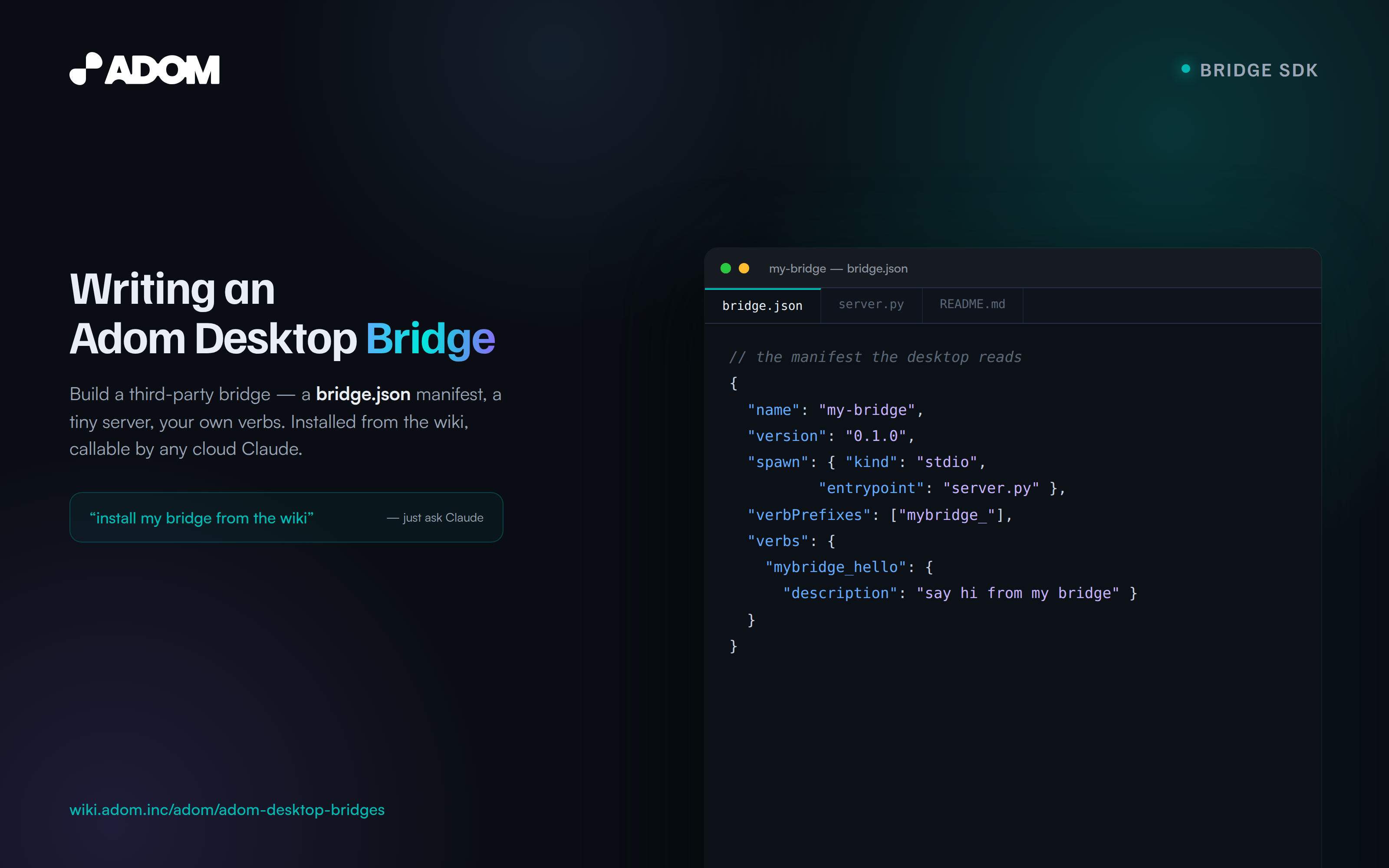The image size is (1389, 868).
Task: Open the wiki.adom.inc/adom/adom-desktop-bridges link
Action: click(x=227, y=809)
